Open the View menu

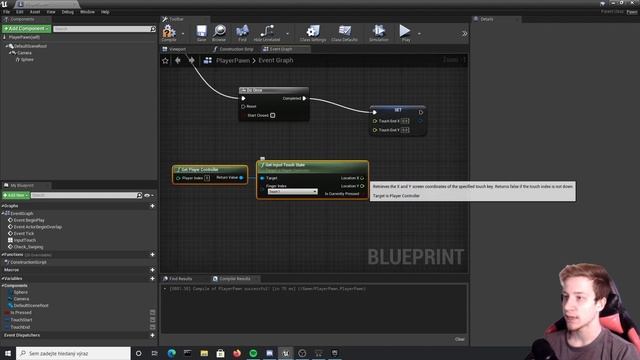point(51,12)
